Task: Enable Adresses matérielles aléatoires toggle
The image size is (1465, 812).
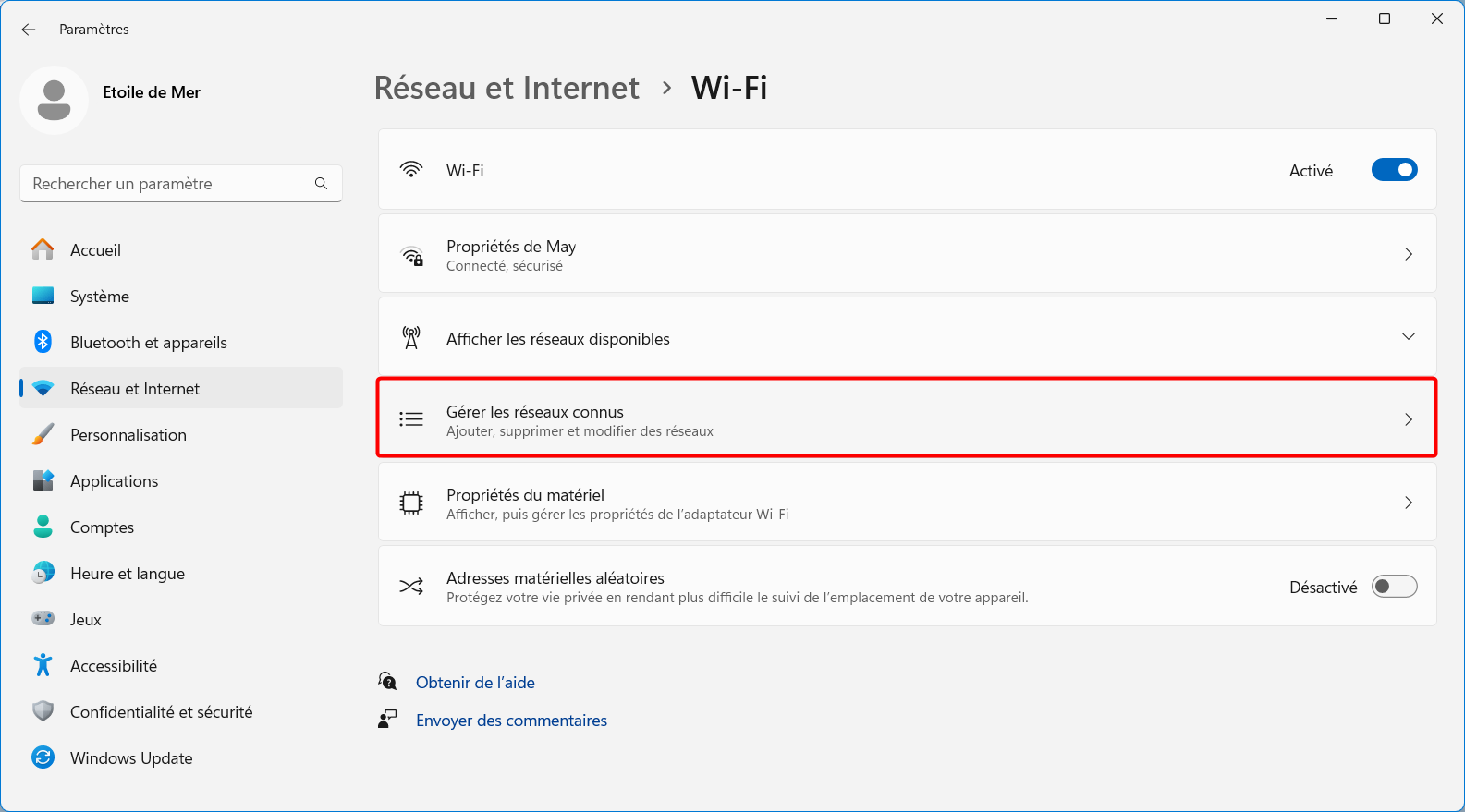Action: (1394, 587)
